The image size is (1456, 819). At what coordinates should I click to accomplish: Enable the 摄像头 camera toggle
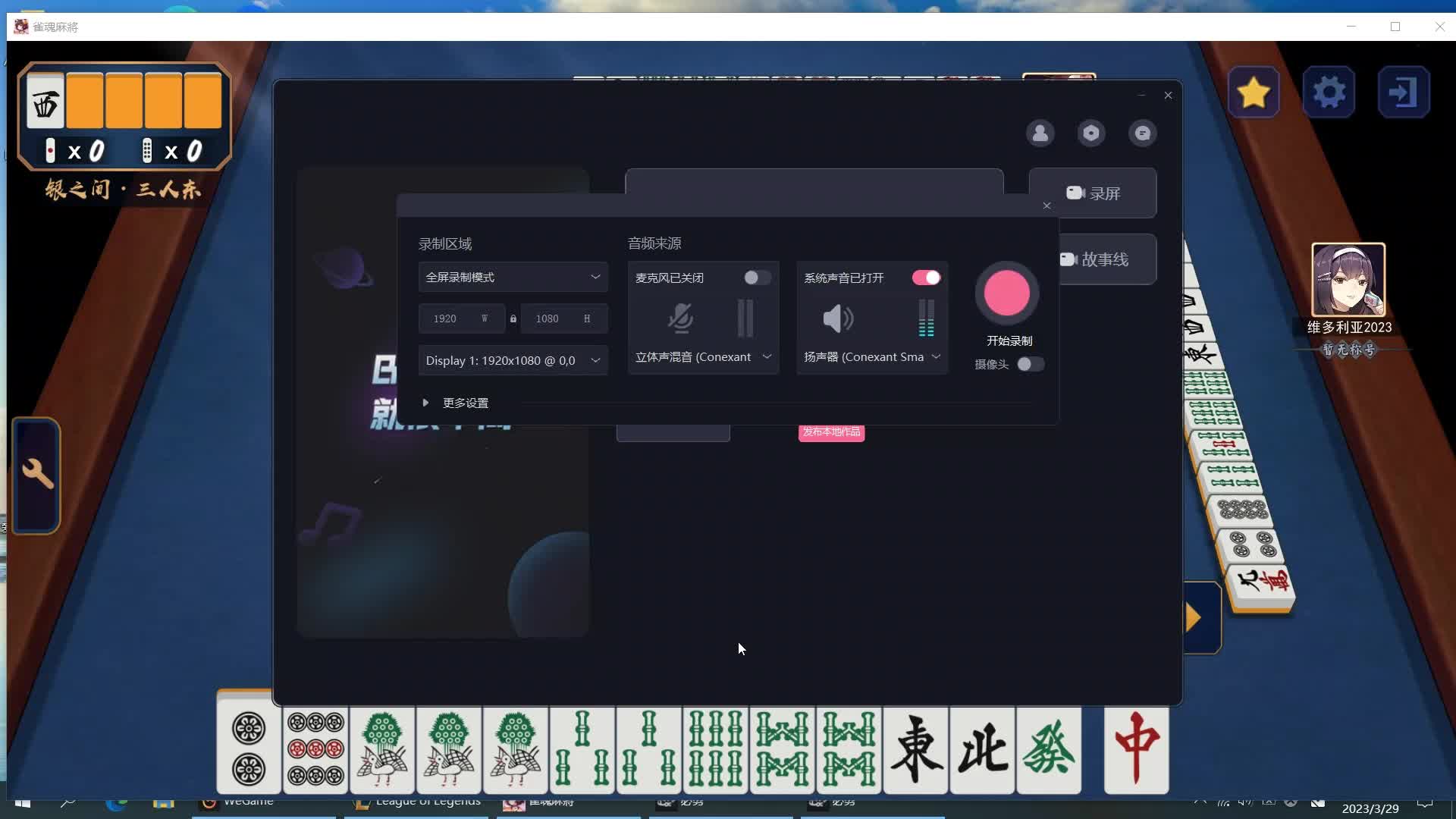pyautogui.click(x=1030, y=365)
